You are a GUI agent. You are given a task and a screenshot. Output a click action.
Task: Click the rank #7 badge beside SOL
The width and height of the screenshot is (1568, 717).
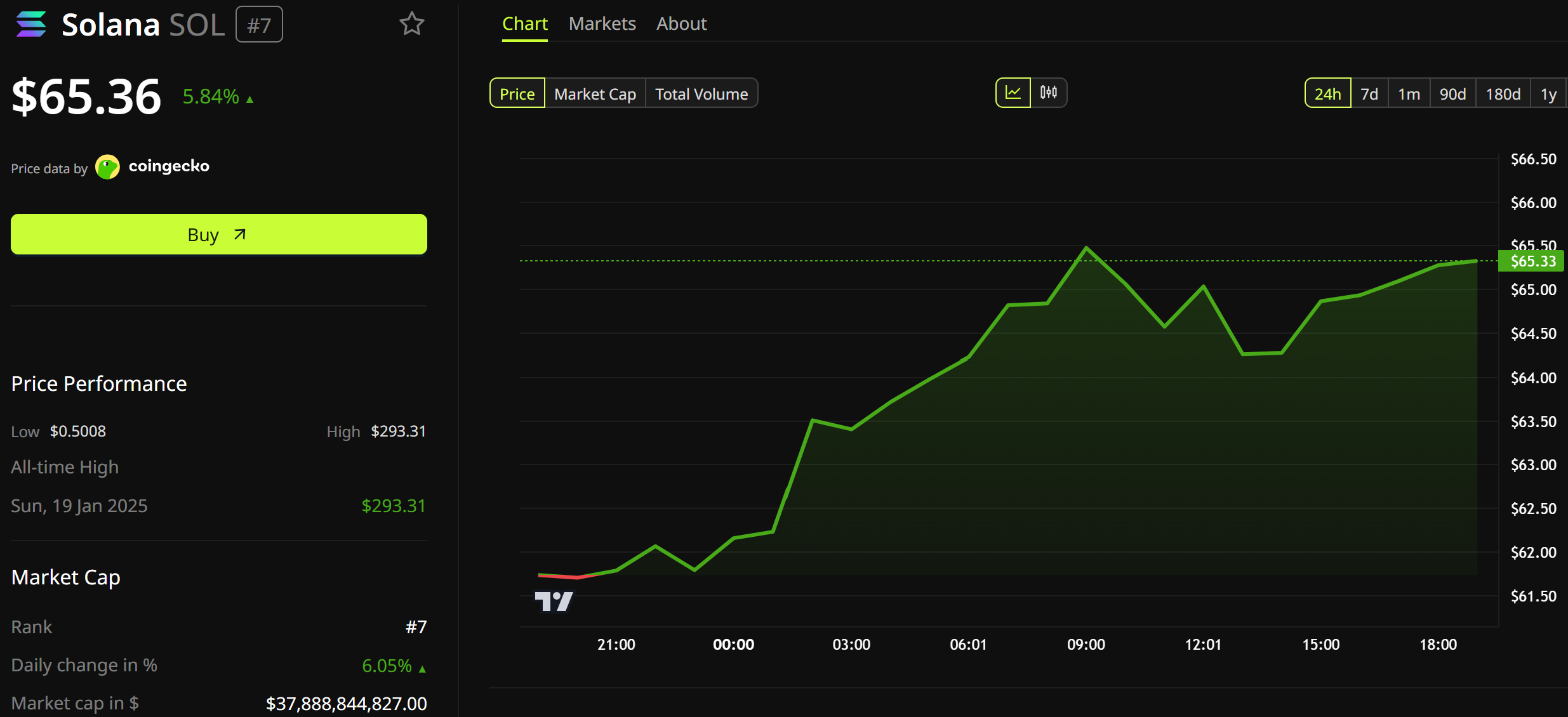(259, 25)
